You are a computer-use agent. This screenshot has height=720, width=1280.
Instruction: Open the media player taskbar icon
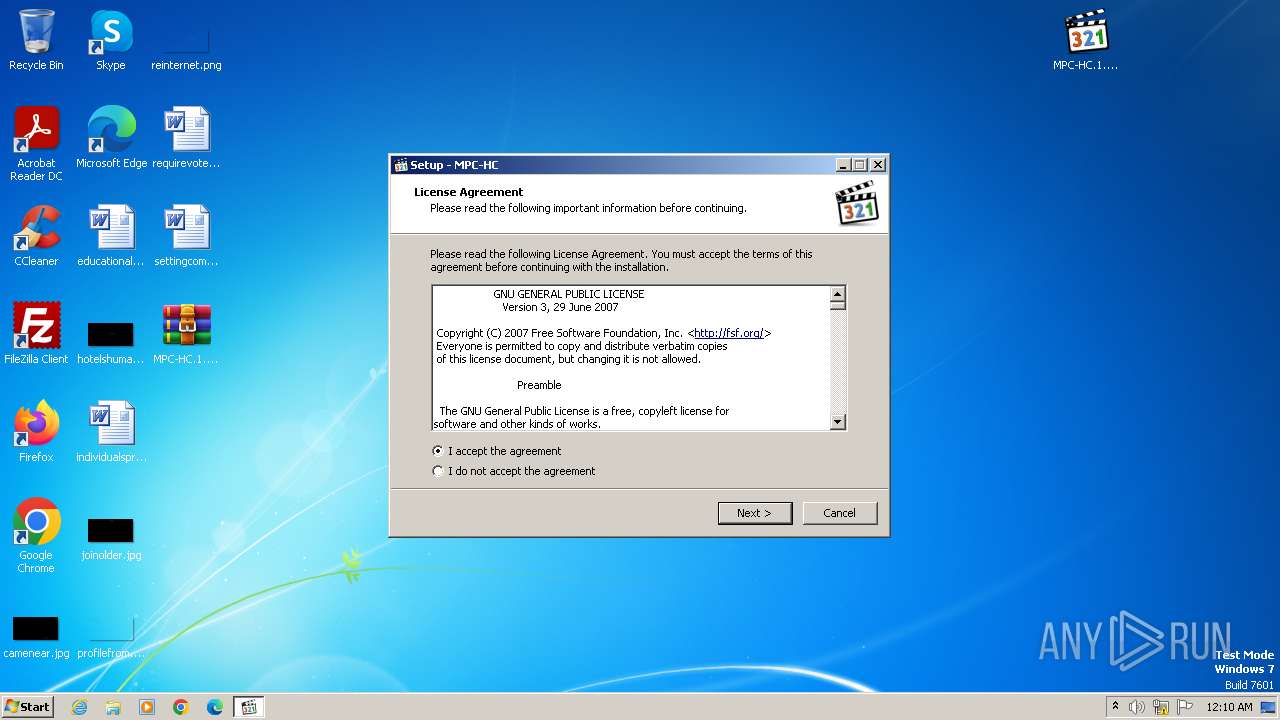point(147,707)
